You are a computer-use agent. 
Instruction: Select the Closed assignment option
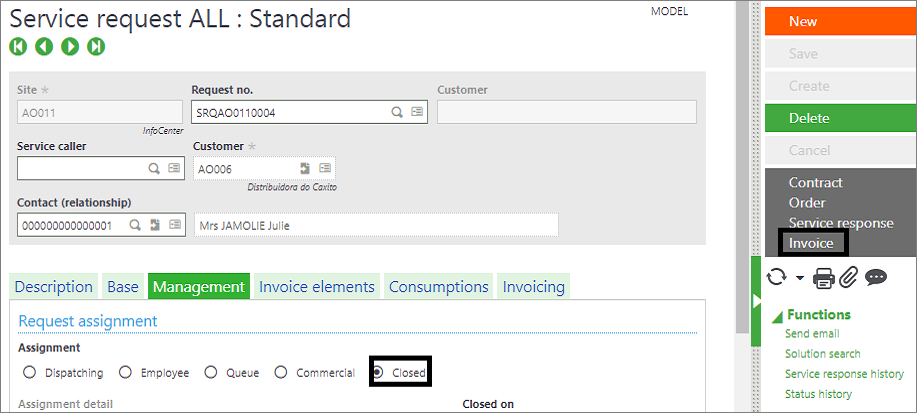378,372
